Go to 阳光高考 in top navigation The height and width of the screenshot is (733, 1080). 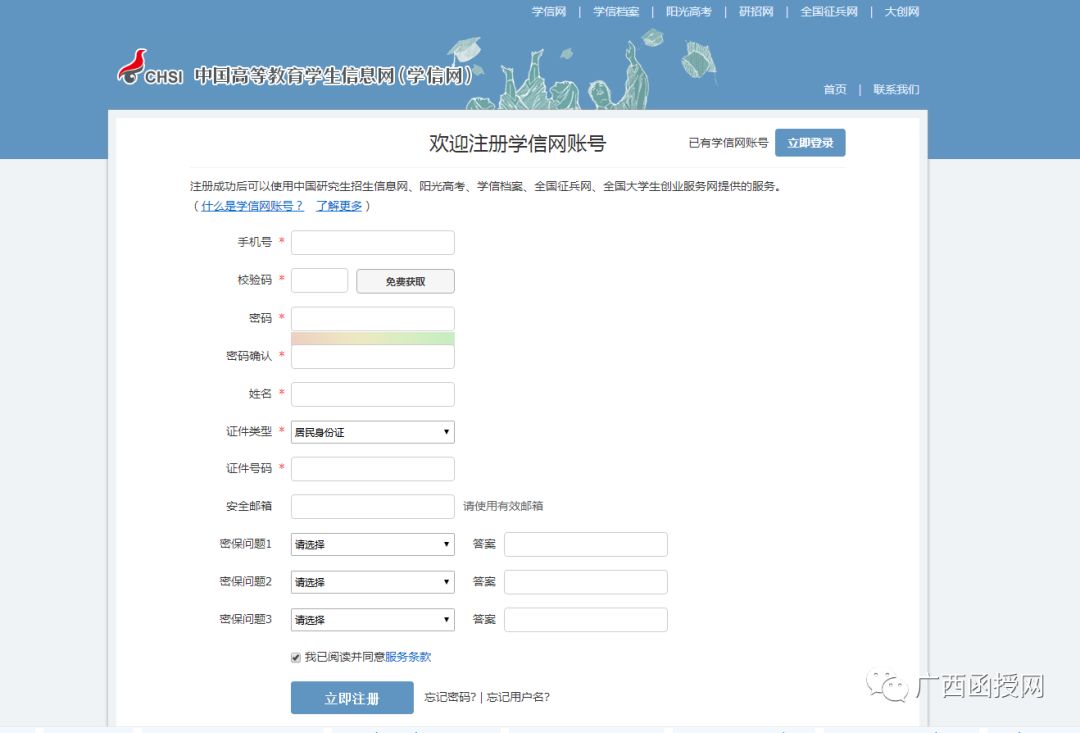688,12
